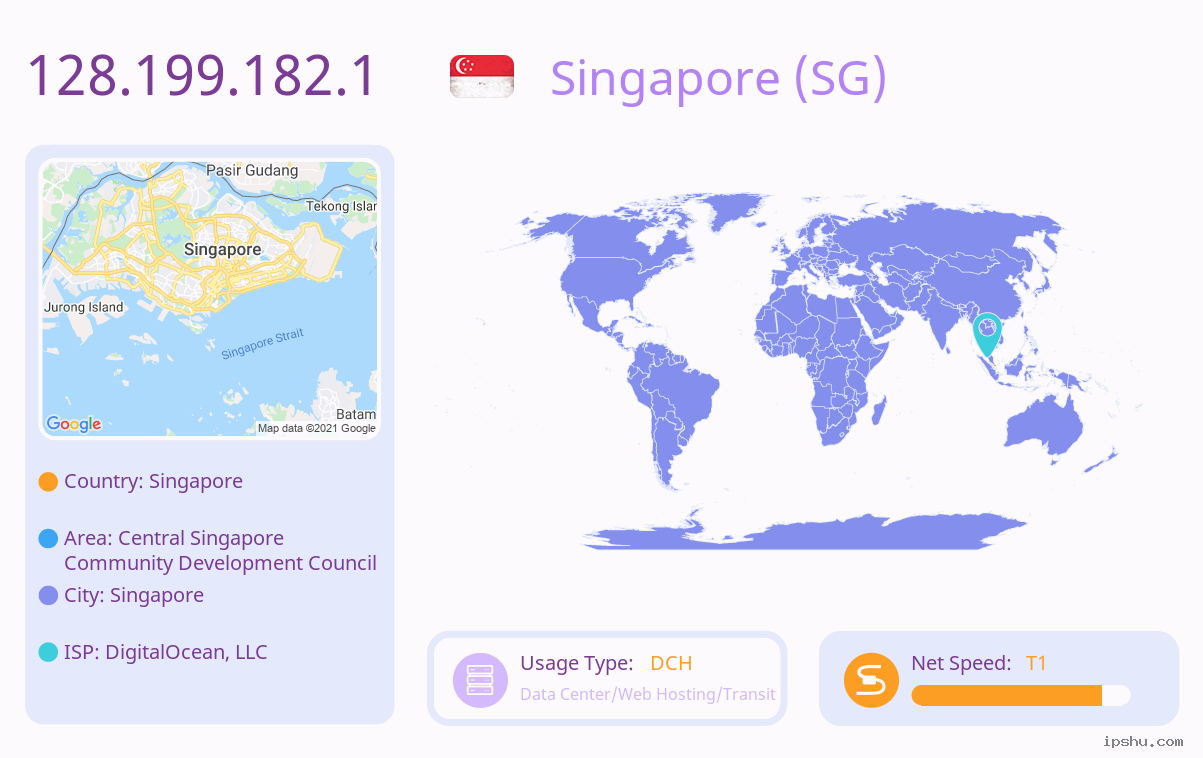Image resolution: width=1203 pixels, height=758 pixels.
Task: Click ISP: DigitalOcean, LLC text
Action: click(166, 652)
